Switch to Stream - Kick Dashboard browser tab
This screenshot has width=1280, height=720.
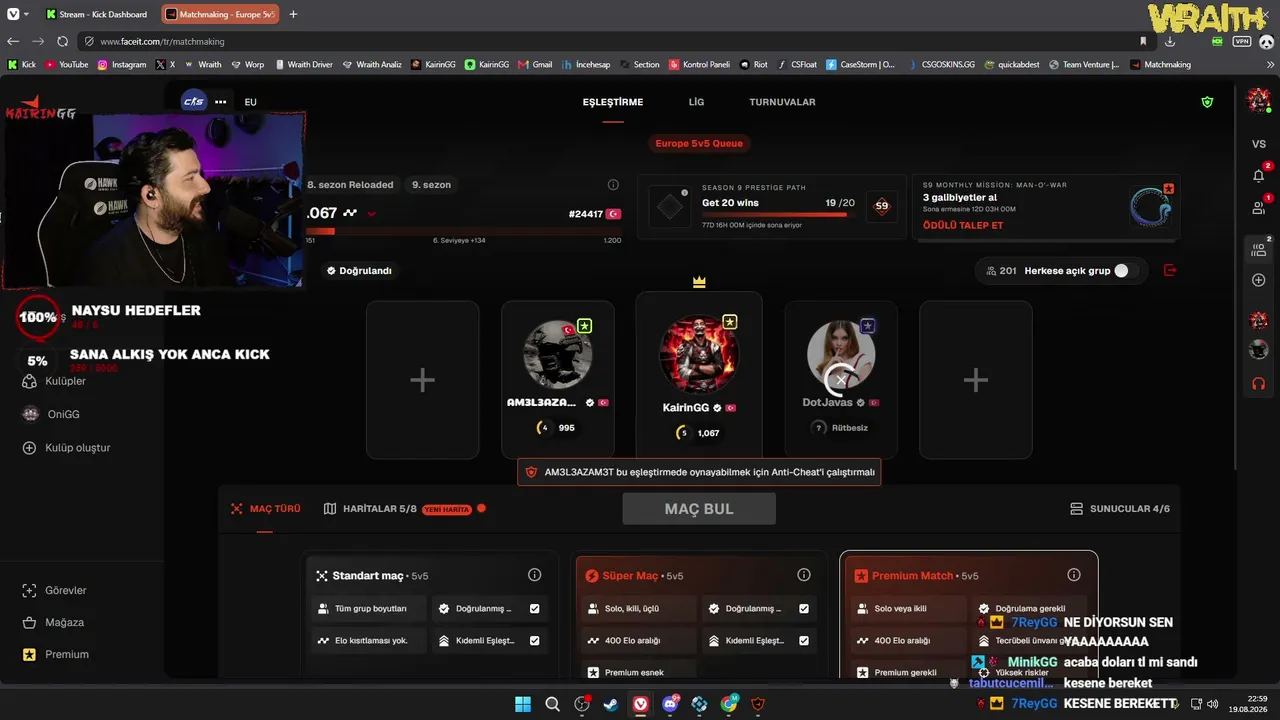98,14
